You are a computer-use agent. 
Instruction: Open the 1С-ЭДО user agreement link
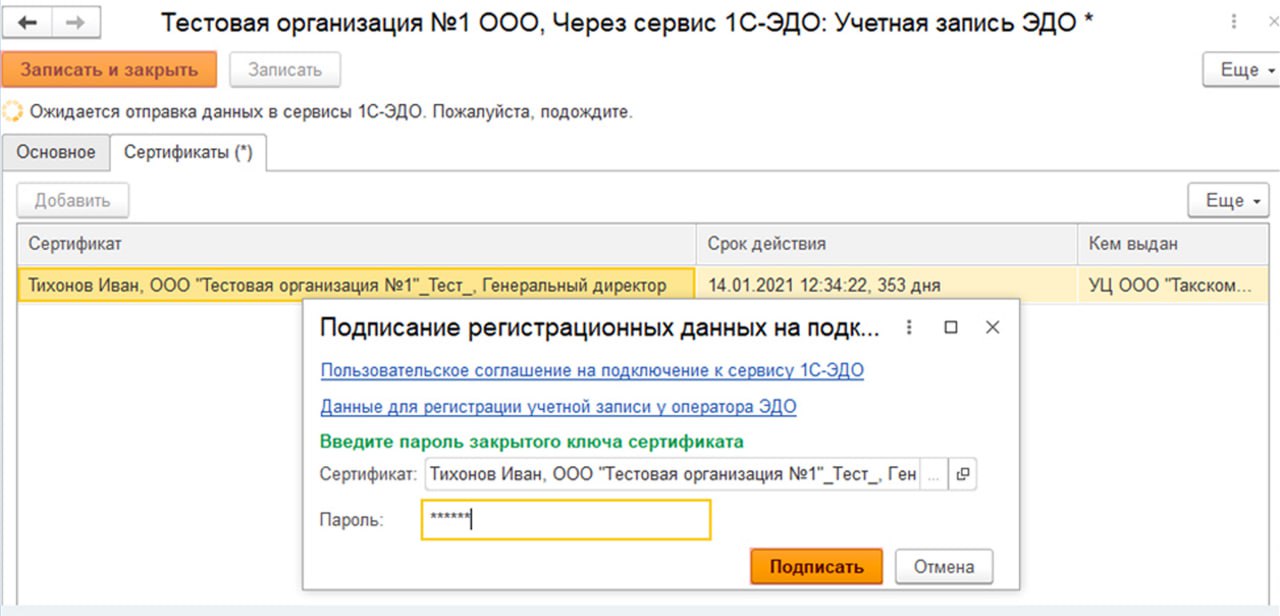[592, 371]
